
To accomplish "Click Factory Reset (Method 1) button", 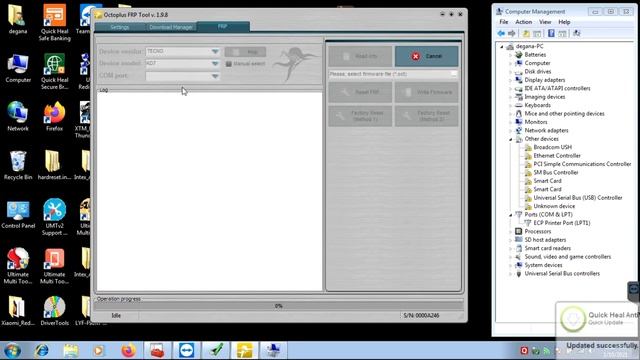I will click(360, 116).
